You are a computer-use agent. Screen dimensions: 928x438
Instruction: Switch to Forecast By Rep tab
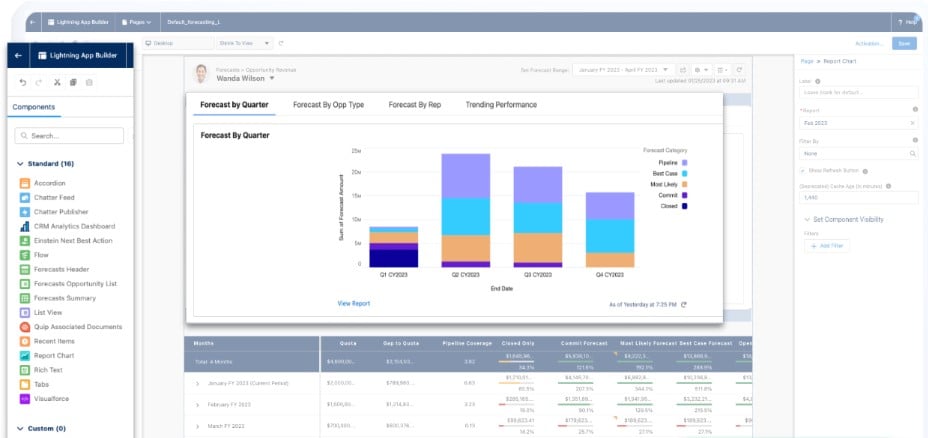415,105
